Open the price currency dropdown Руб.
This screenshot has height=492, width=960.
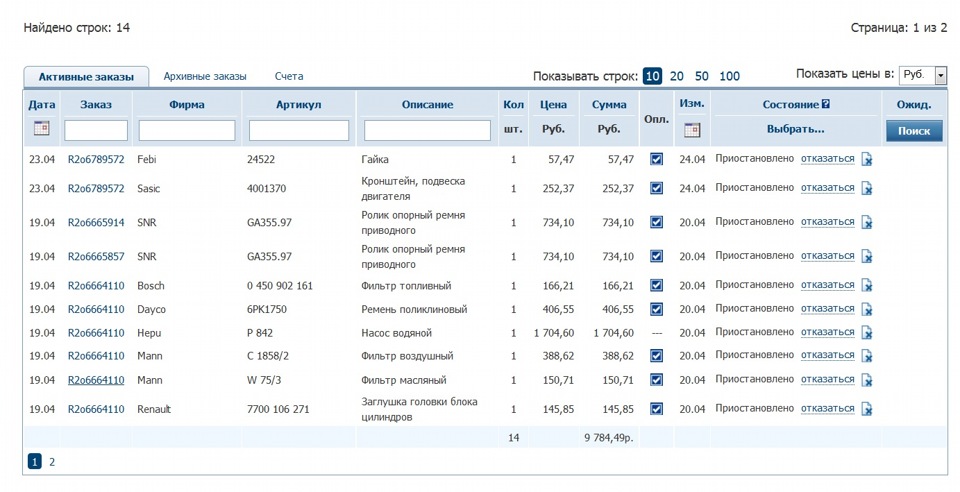click(923, 75)
